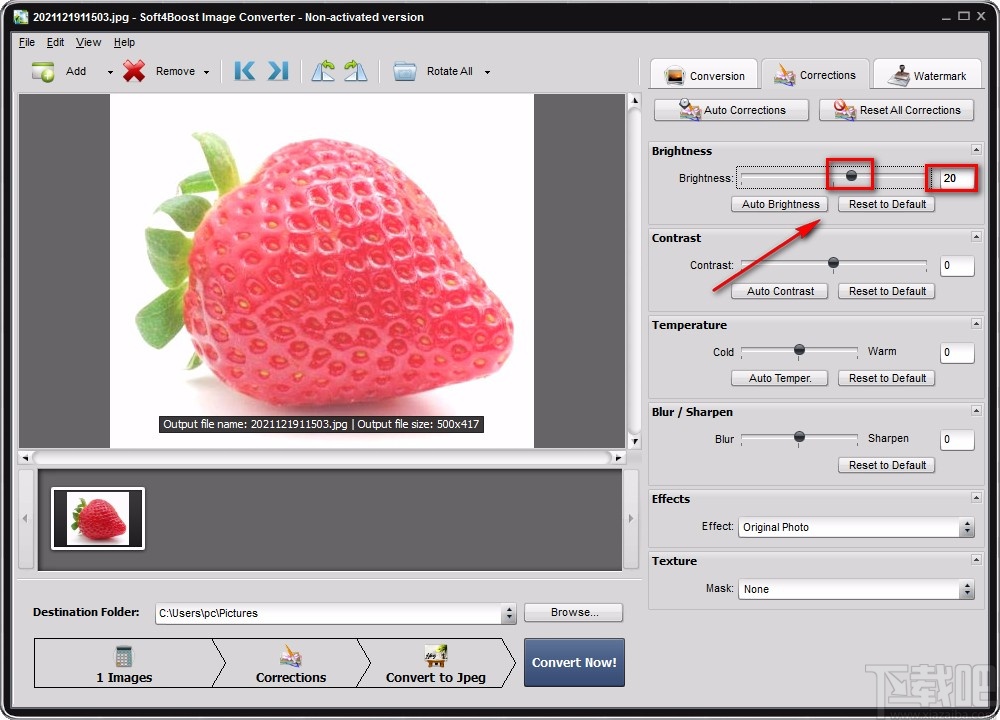
Task: Go to previous image arrow icon
Action: (244, 71)
